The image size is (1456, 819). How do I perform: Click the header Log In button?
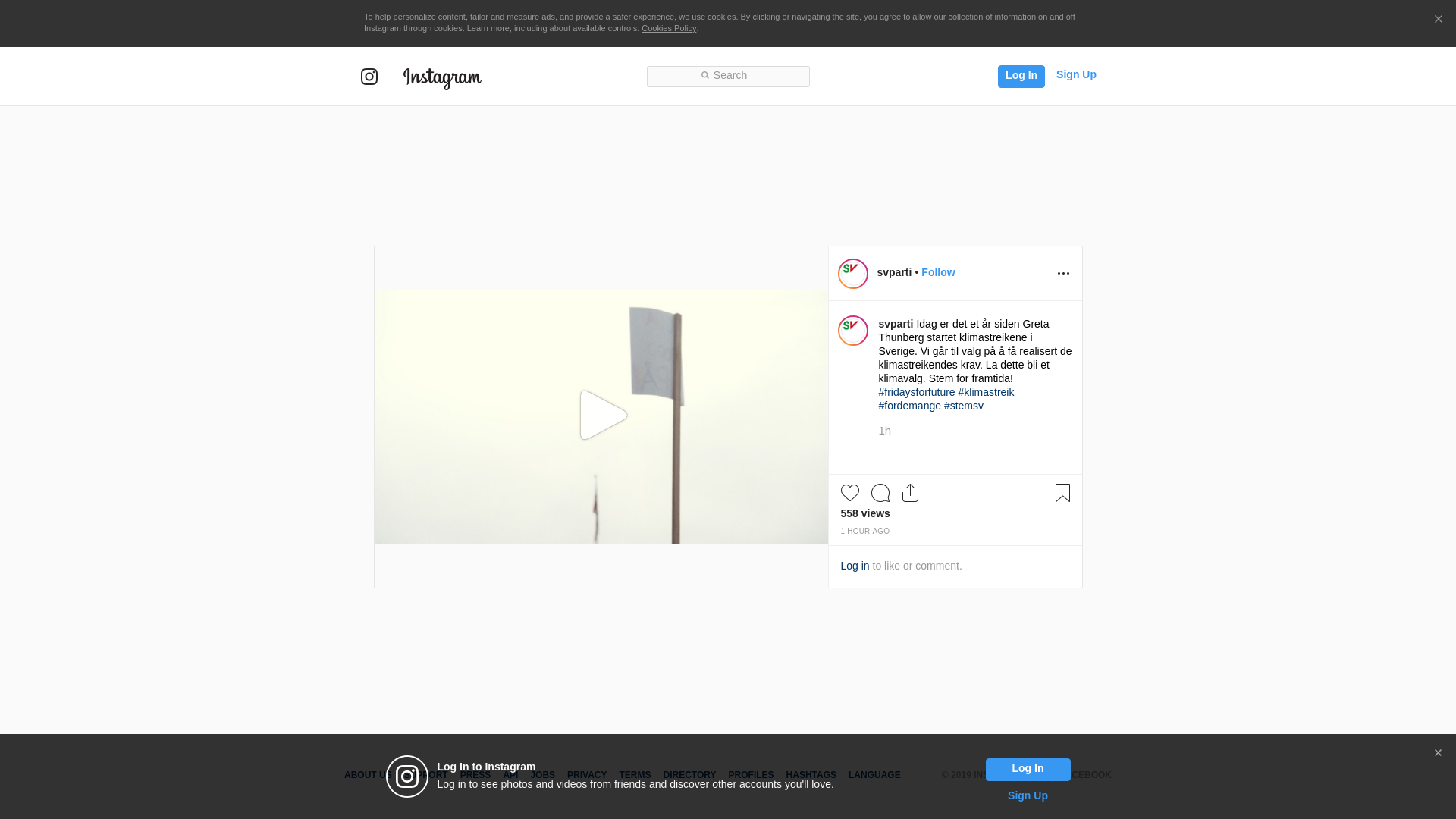1021,76
